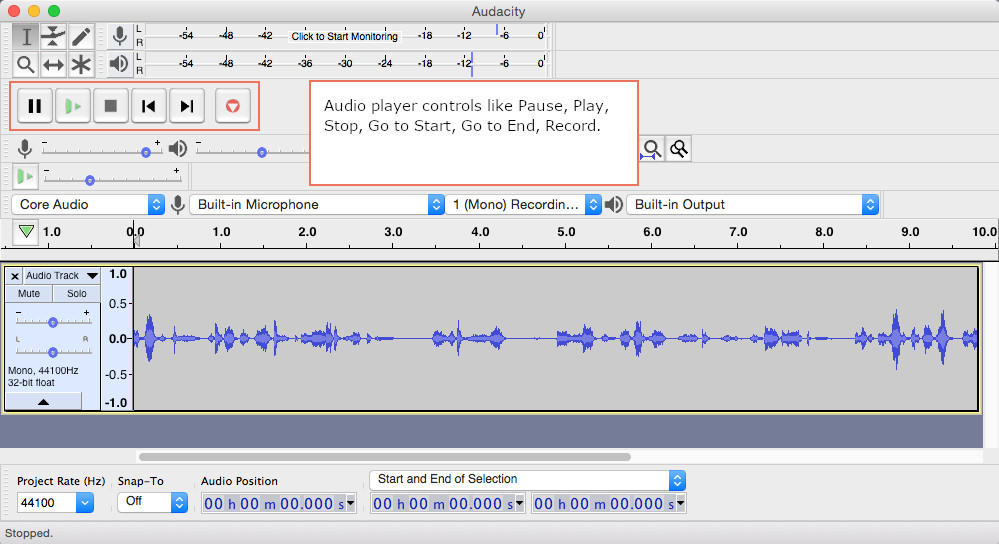
Task: Open the Built-in Microphone device dropdown
Action: [x=316, y=204]
